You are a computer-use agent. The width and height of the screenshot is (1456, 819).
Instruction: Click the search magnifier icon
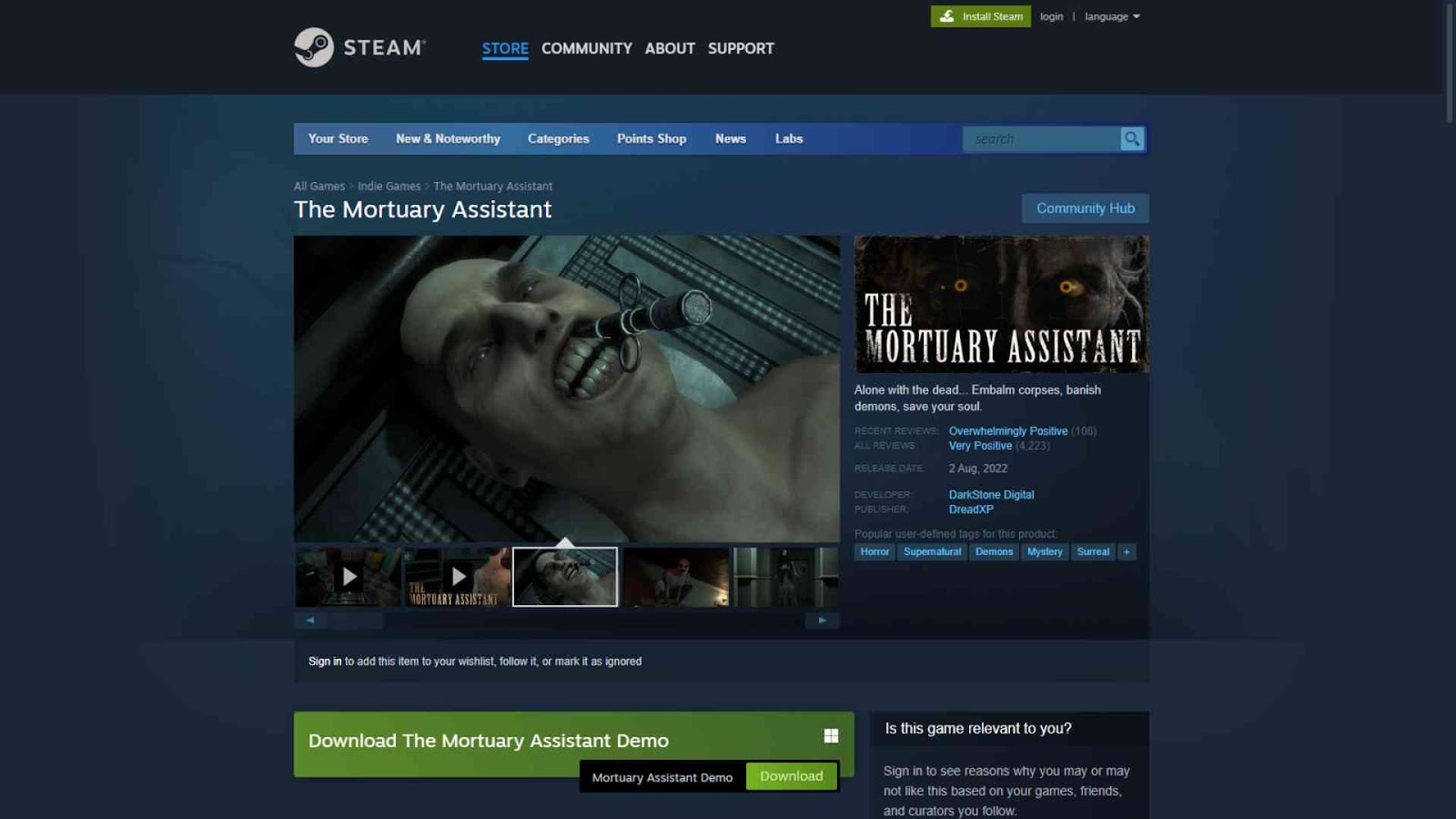[1132, 138]
